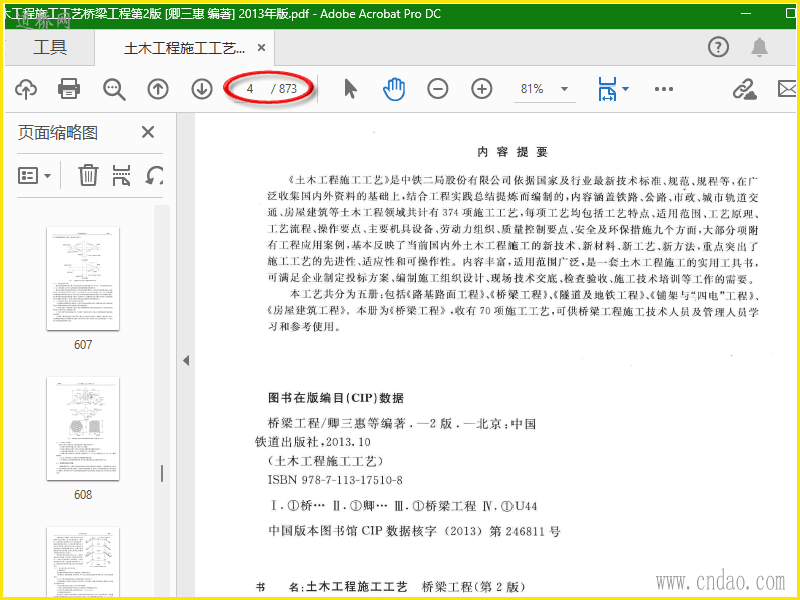Image resolution: width=800 pixels, height=600 pixels.
Task: Show more tools via the ellipsis
Action: pyautogui.click(x=664, y=89)
